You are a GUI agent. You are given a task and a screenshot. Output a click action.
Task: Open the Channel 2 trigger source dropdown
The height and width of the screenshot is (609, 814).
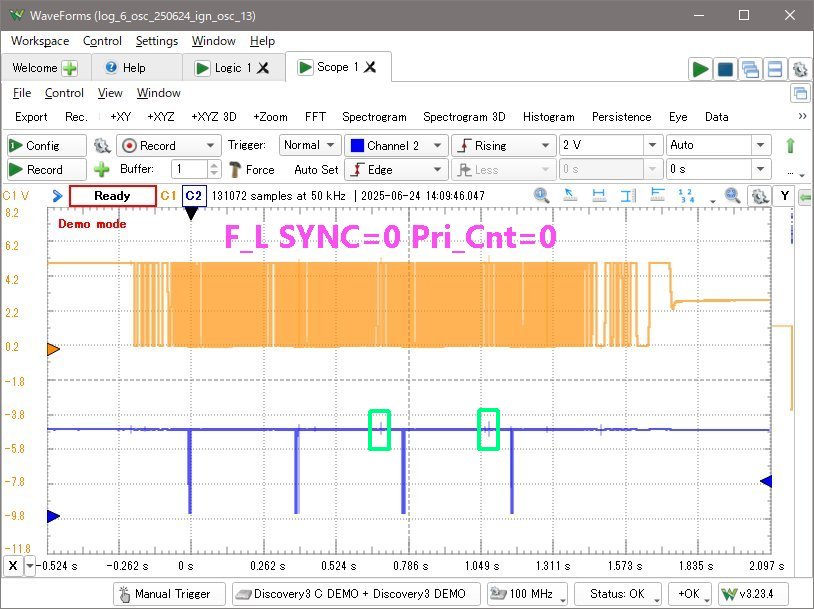(x=396, y=145)
